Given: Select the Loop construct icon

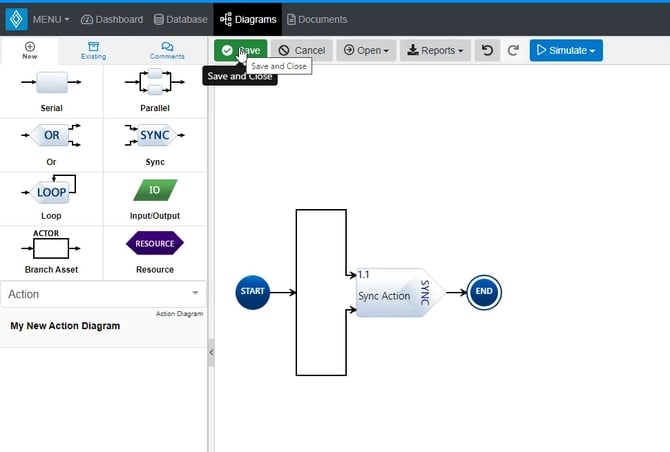Looking at the screenshot, I should pyautogui.click(x=50, y=190).
